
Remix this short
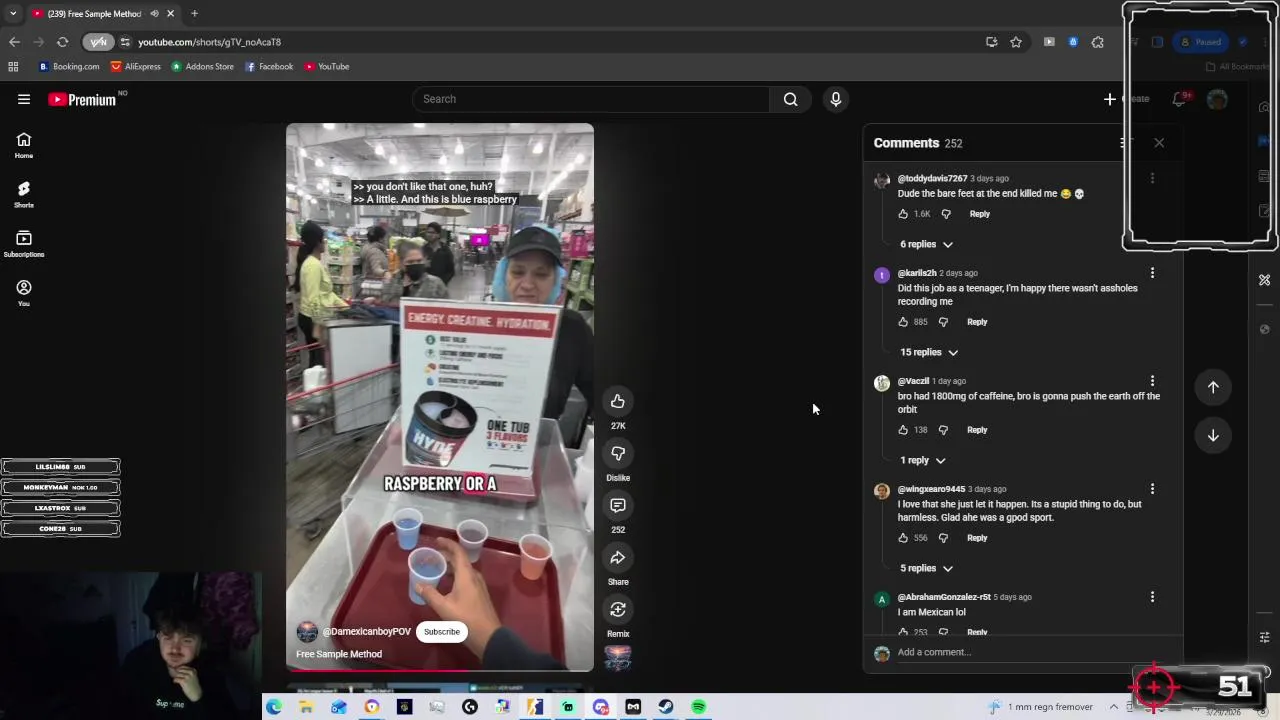coord(618,610)
